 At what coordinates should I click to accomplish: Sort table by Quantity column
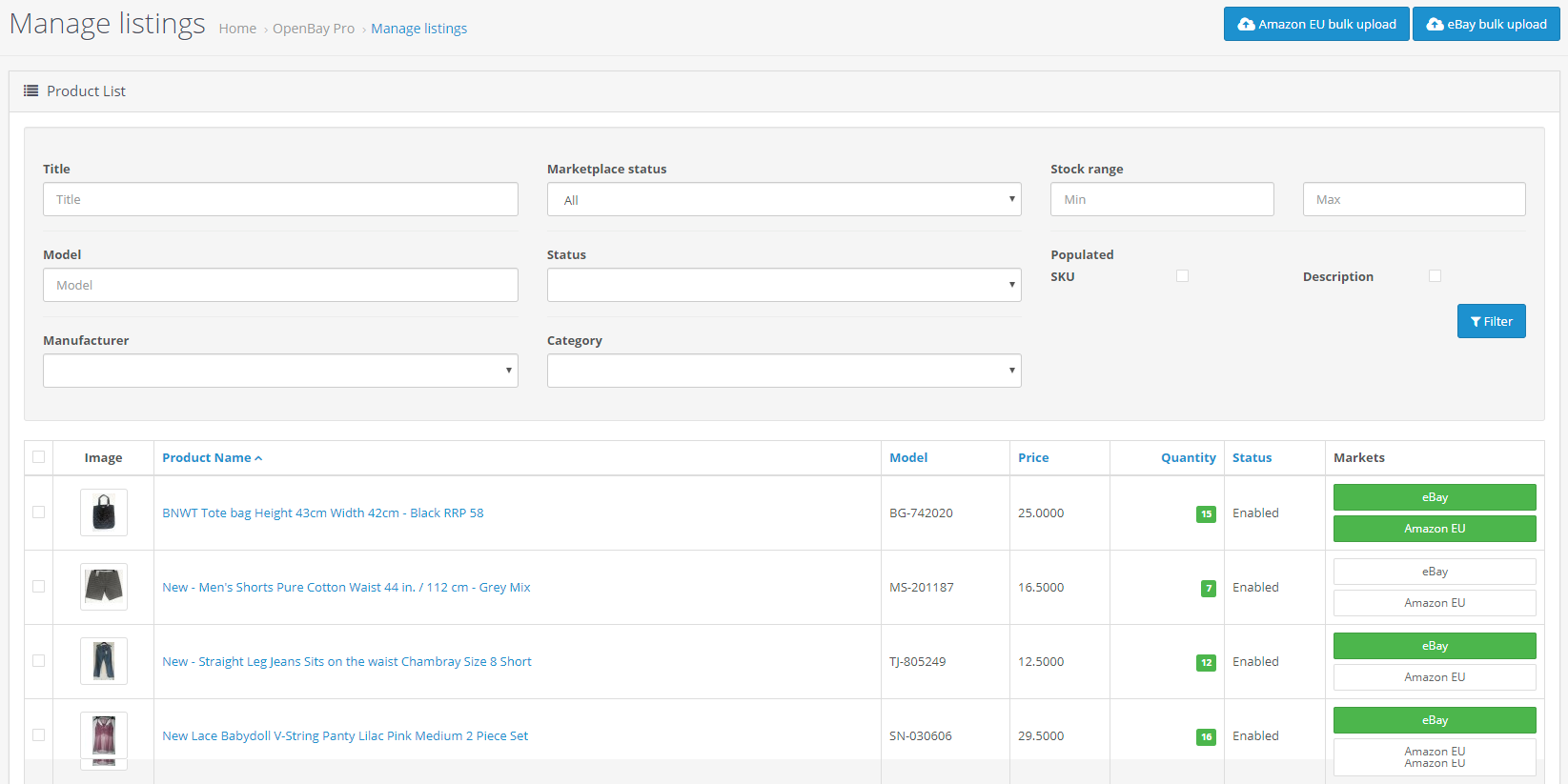point(1189,457)
